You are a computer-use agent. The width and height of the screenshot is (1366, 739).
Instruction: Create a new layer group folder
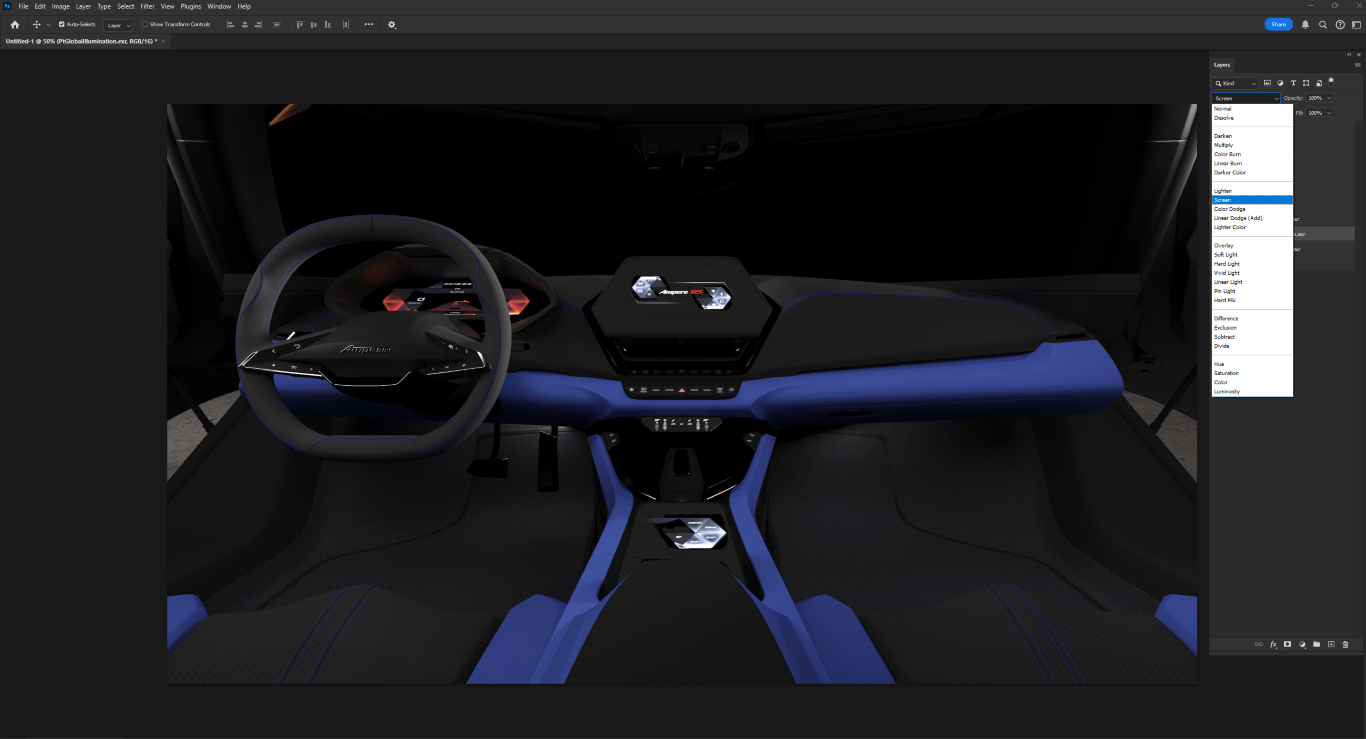click(1317, 644)
